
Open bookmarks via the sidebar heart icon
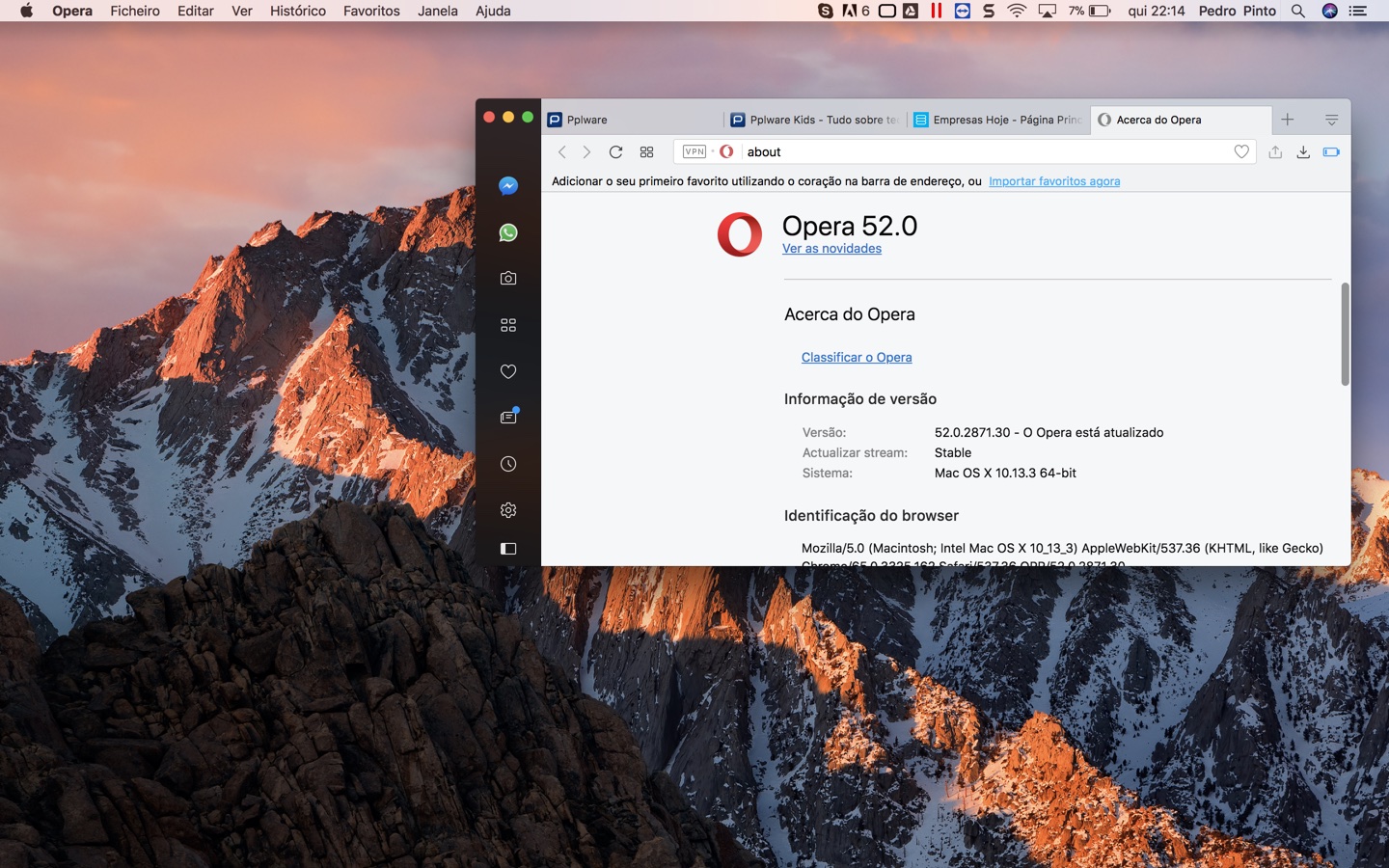pyautogui.click(x=507, y=370)
